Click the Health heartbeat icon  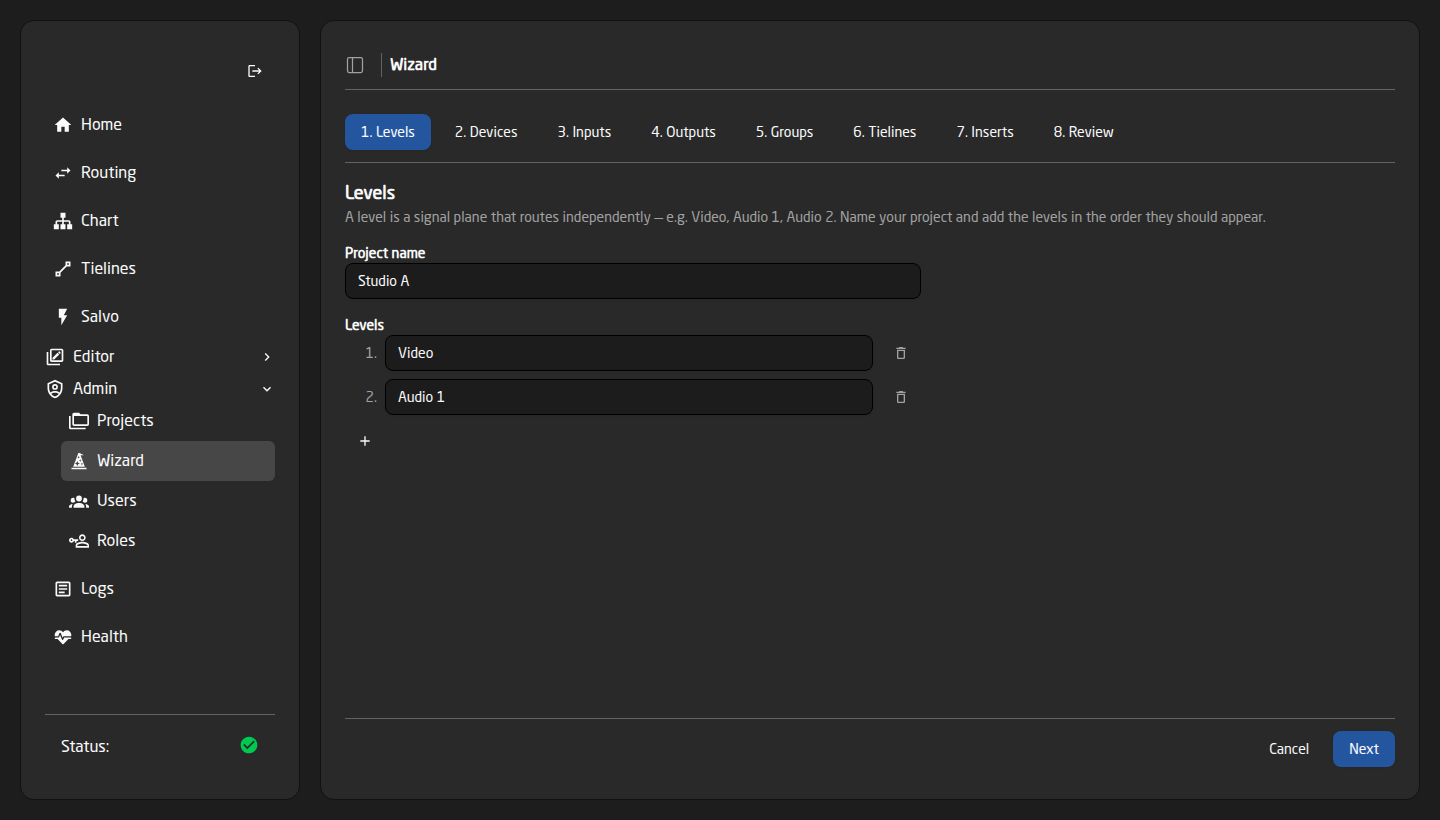[x=63, y=637]
